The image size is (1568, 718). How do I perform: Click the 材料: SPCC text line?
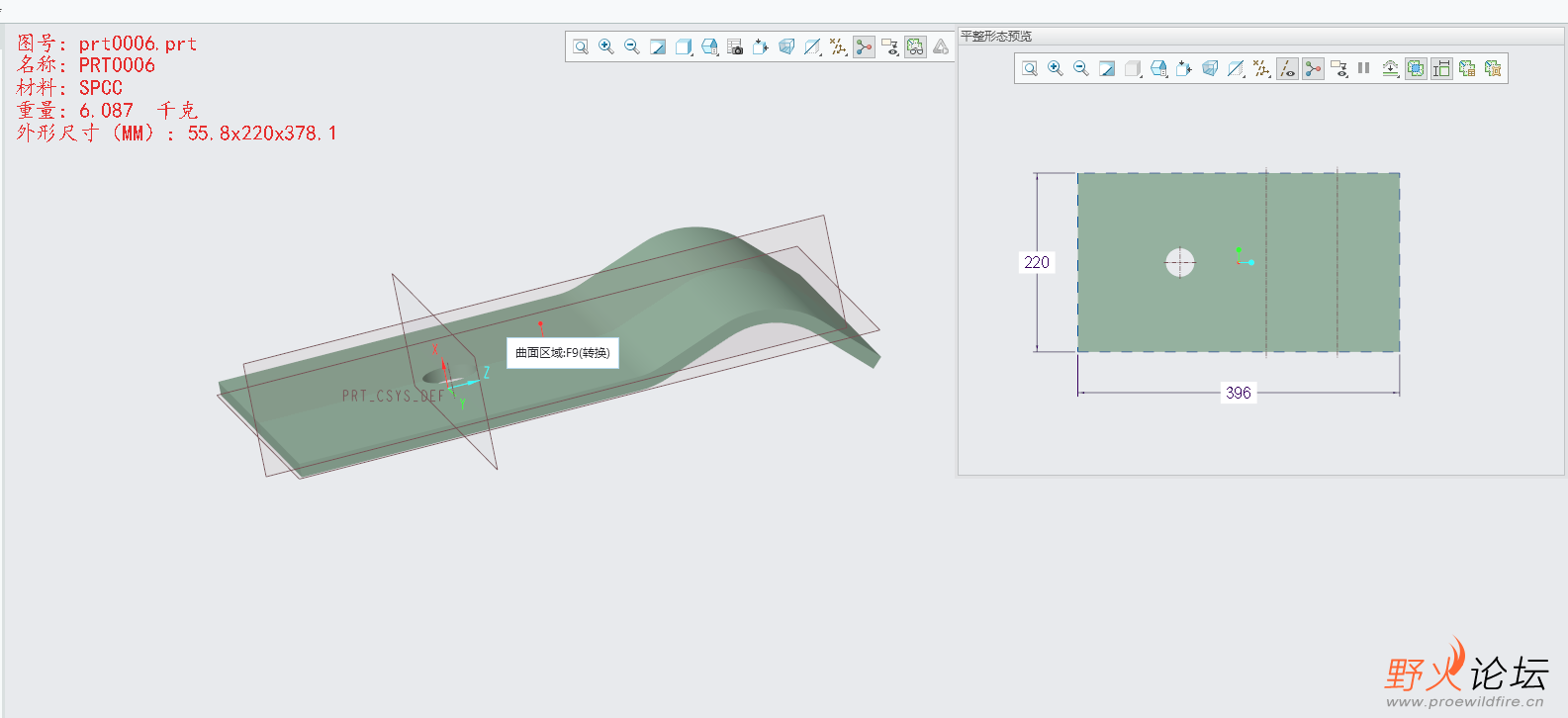[69, 88]
